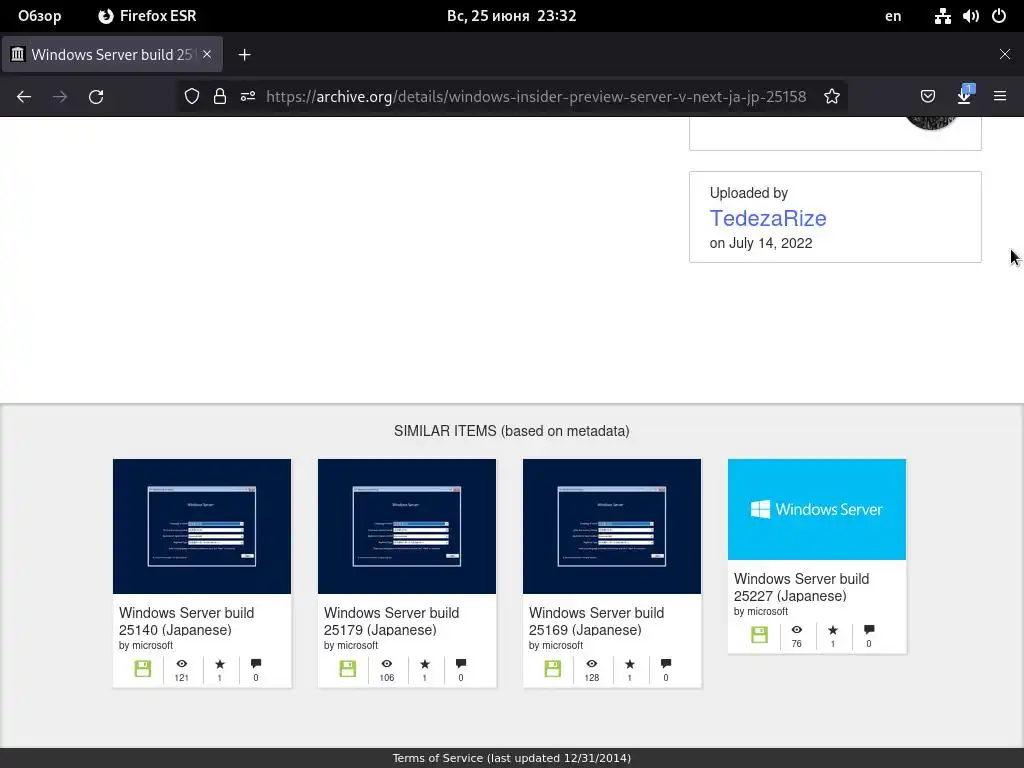Select the Windows Server build tab
The width and height of the screenshot is (1024, 768).
click(112, 54)
